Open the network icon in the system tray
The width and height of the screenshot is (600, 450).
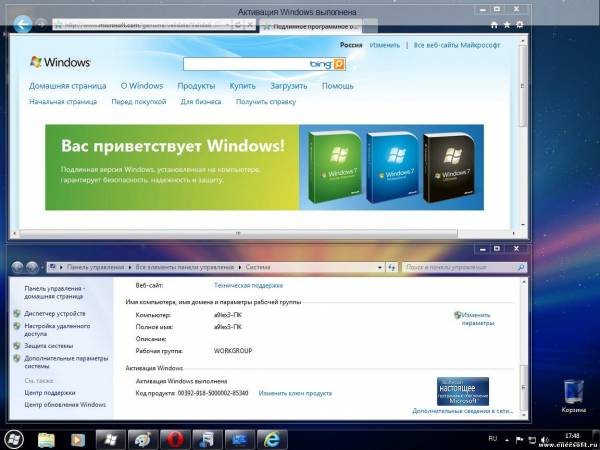(x=532, y=440)
